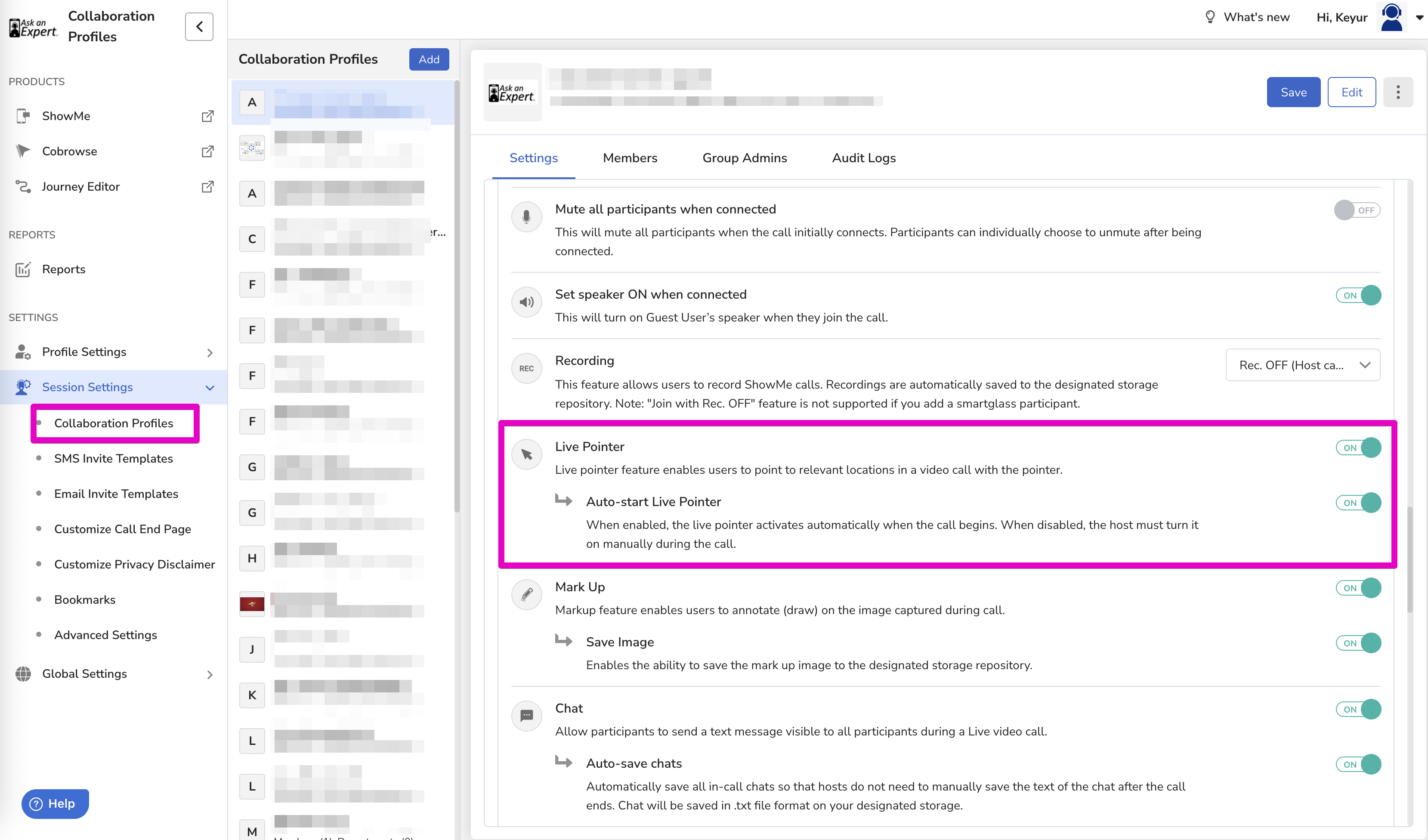
Task: Click the What's new lightbulb icon
Action: point(1210,17)
